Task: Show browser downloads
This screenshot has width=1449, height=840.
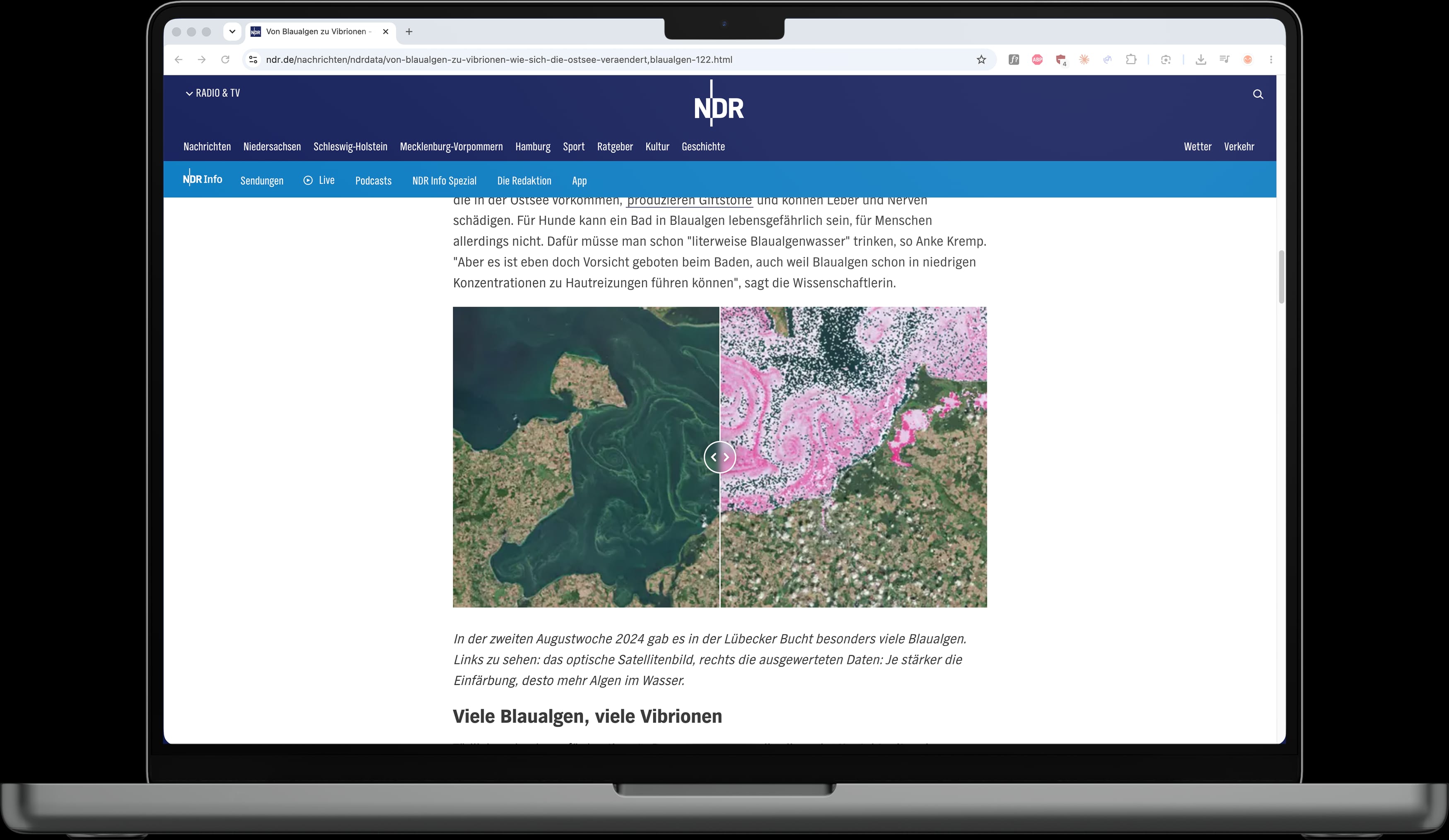Action: (1200, 60)
